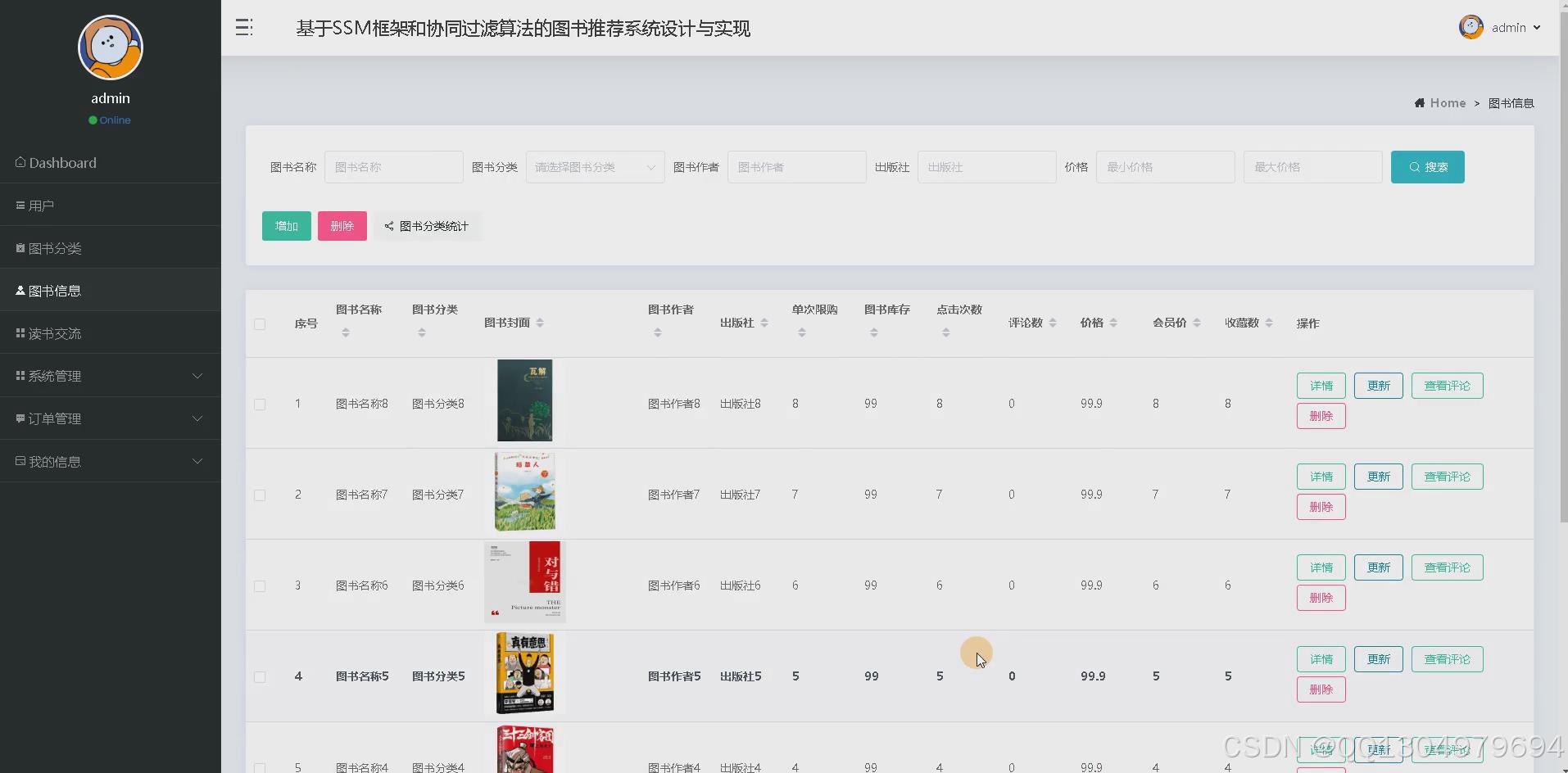
Task: Click 更新 for 图书名称5 row
Action: pyautogui.click(x=1379, y=659)
